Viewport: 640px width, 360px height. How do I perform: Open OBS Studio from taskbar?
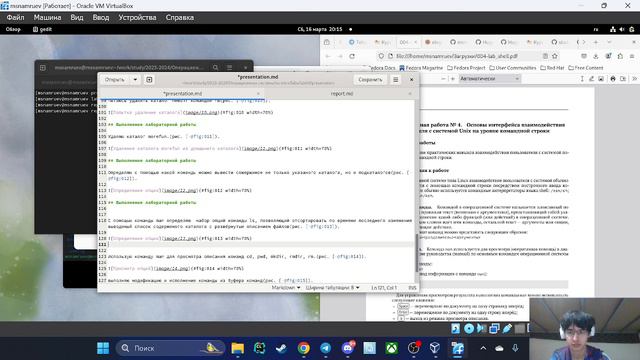[x=414, y=348]
